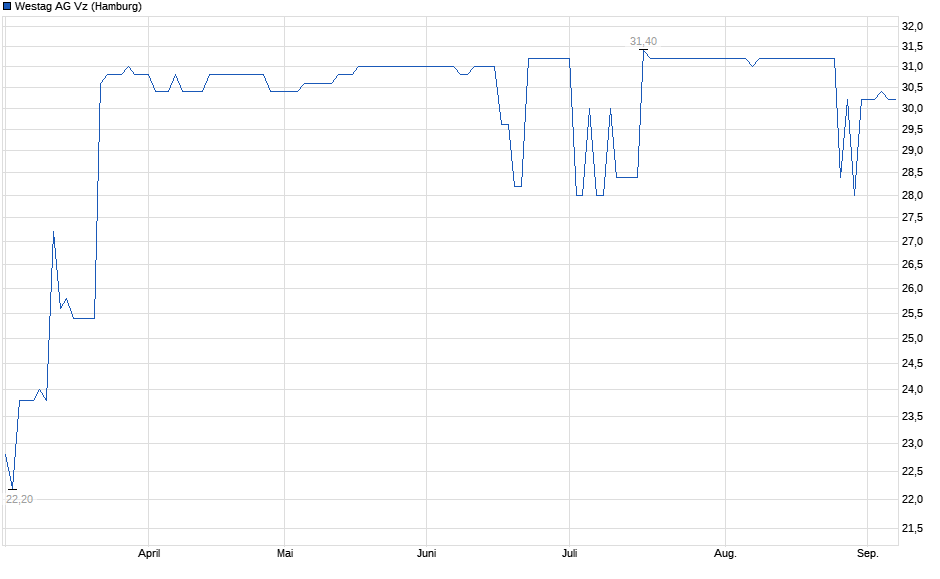Click the 27,0 price axis value

912,242
